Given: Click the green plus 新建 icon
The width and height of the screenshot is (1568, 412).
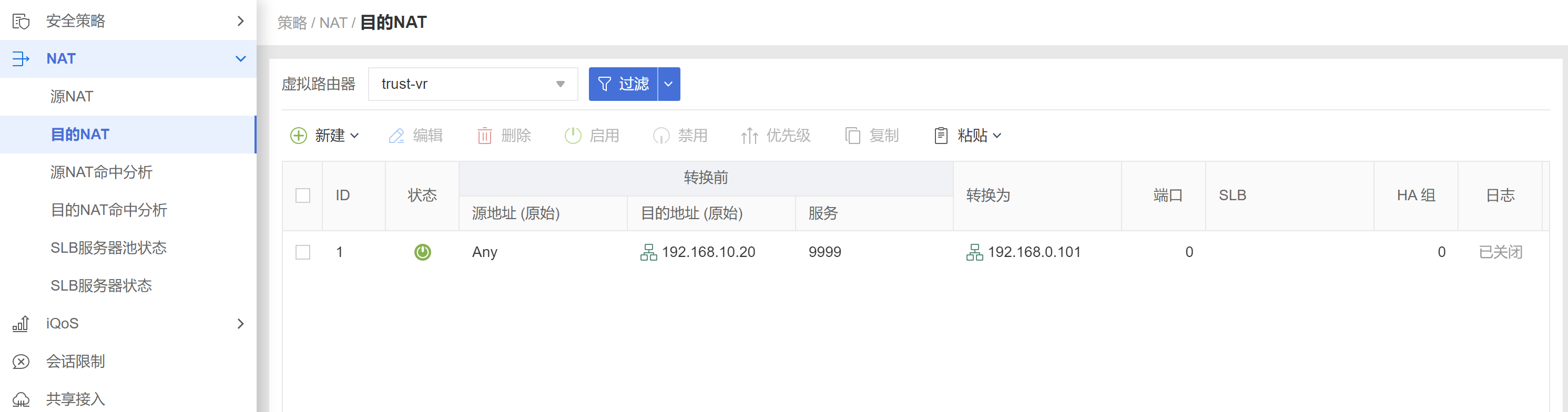Looking at the screenshot, I should [x=298, y=135].
